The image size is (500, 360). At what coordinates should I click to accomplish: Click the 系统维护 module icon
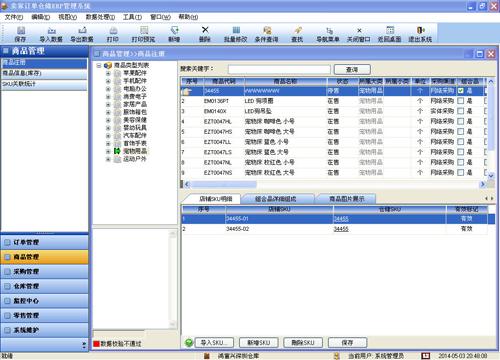tap(7, 330)
